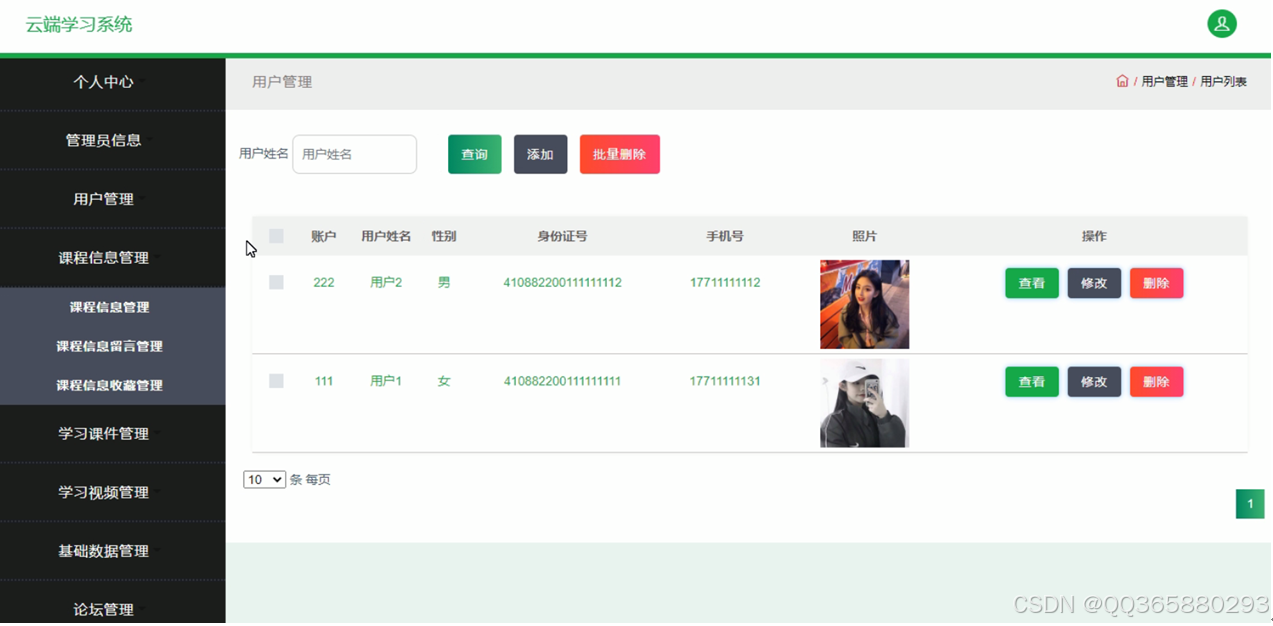
Task: Click the red 批量删除 button
Action: 619,154
